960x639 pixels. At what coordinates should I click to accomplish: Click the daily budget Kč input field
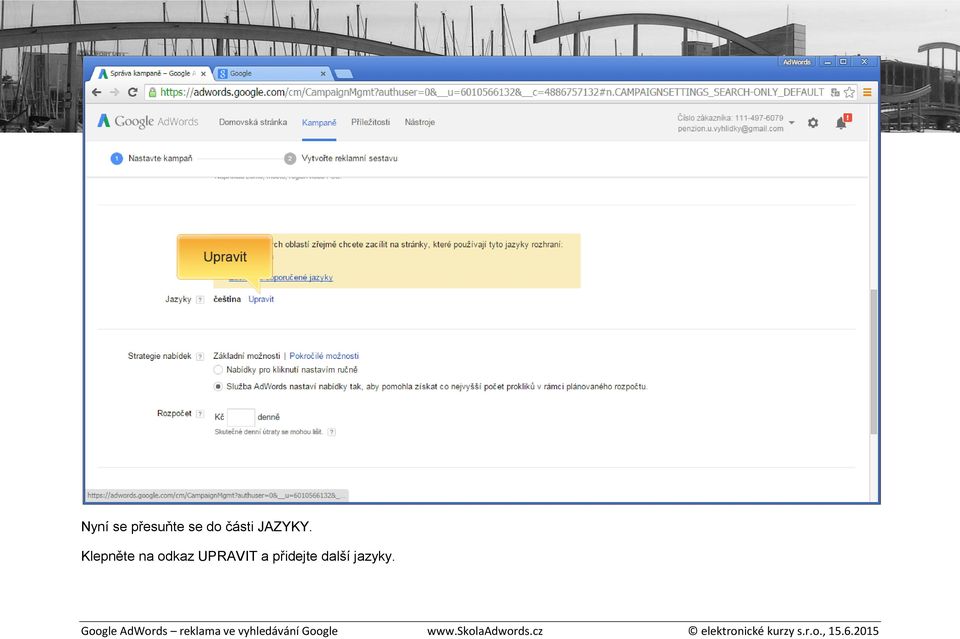241,417
